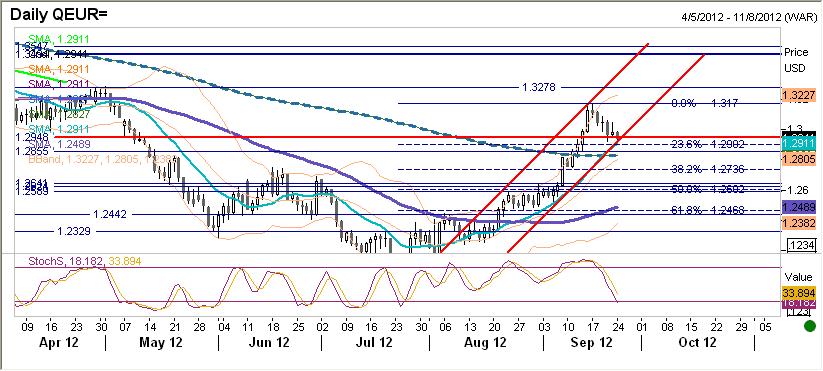The image size is (823, 371).
Task: Click the 1.2442 support level label
Action: [x=109, y=214]
